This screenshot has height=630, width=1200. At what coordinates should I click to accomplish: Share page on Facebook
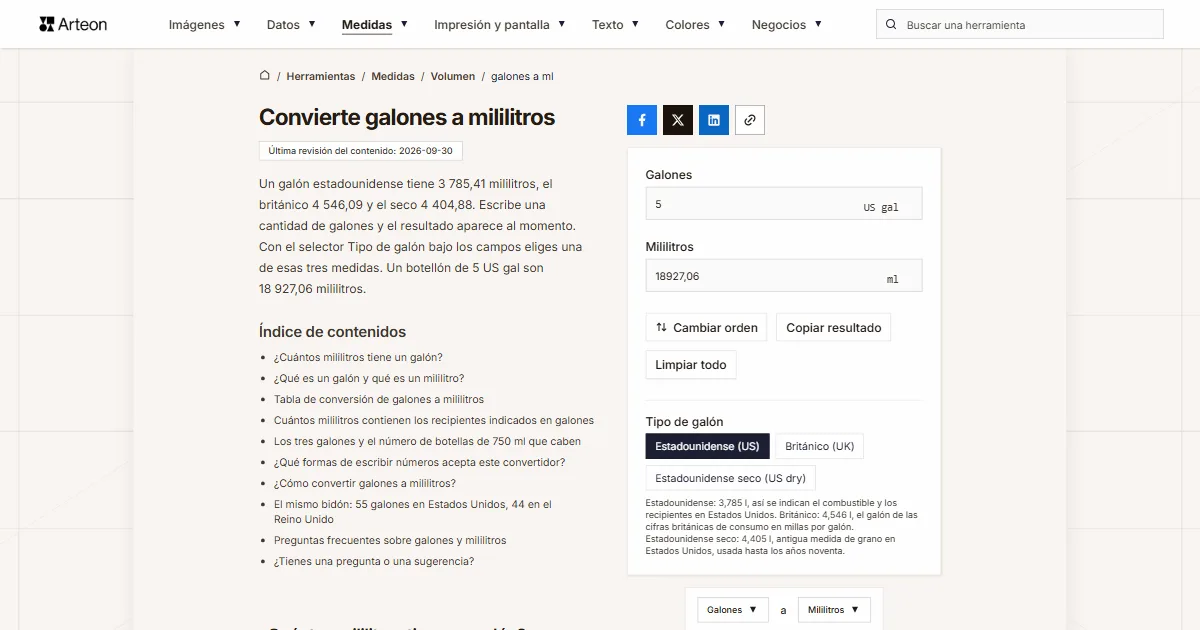[x=642, y=120]
